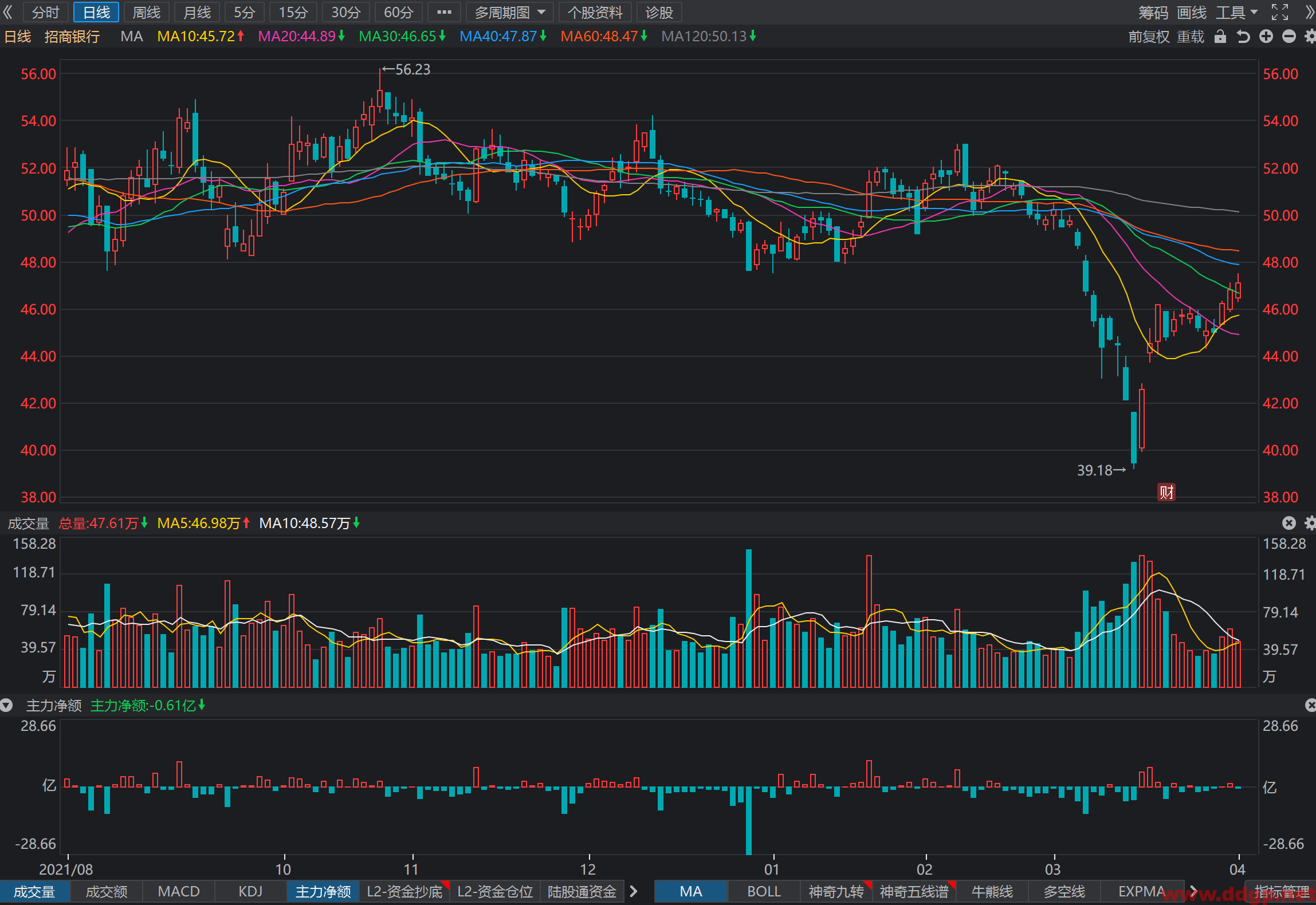Click the 财 marker on the price chart

tap(1166, 491)
